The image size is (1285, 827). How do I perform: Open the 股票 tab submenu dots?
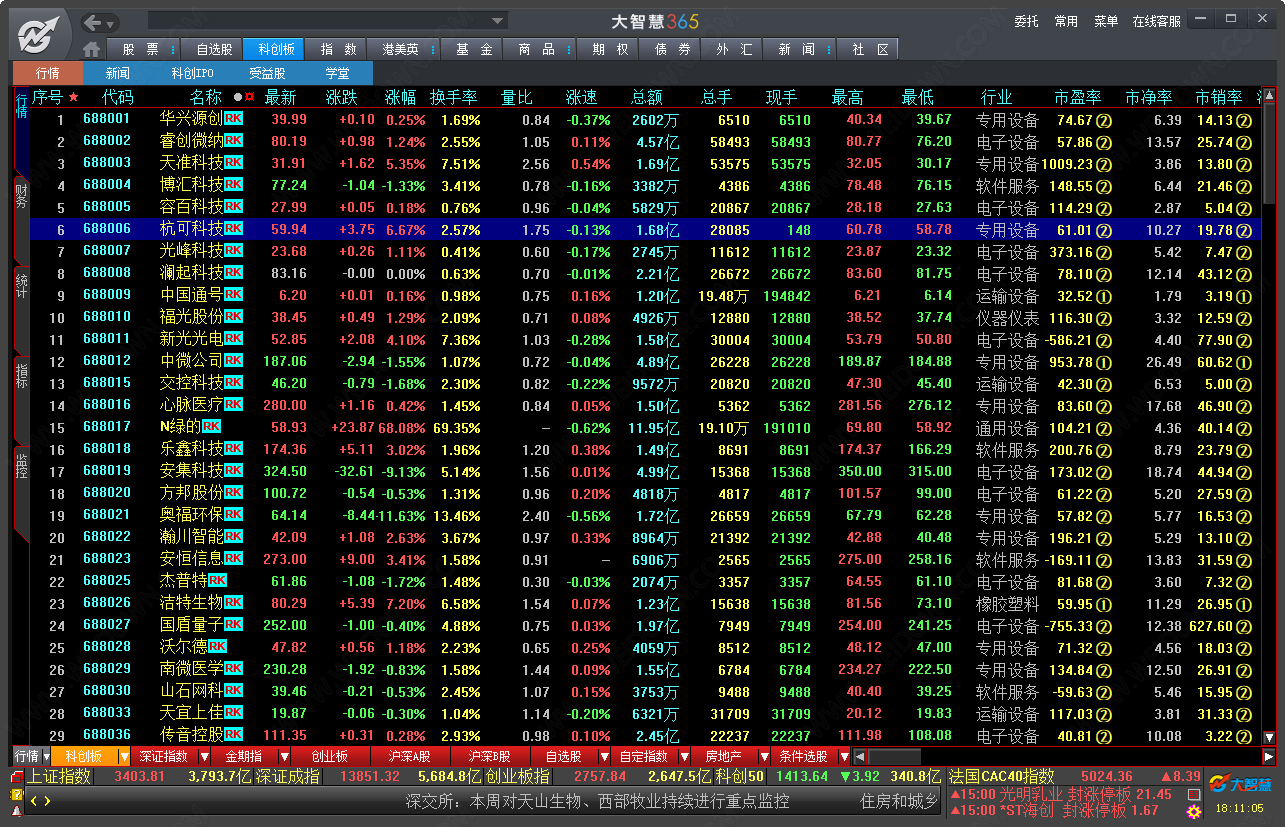(x=174, y=49)
